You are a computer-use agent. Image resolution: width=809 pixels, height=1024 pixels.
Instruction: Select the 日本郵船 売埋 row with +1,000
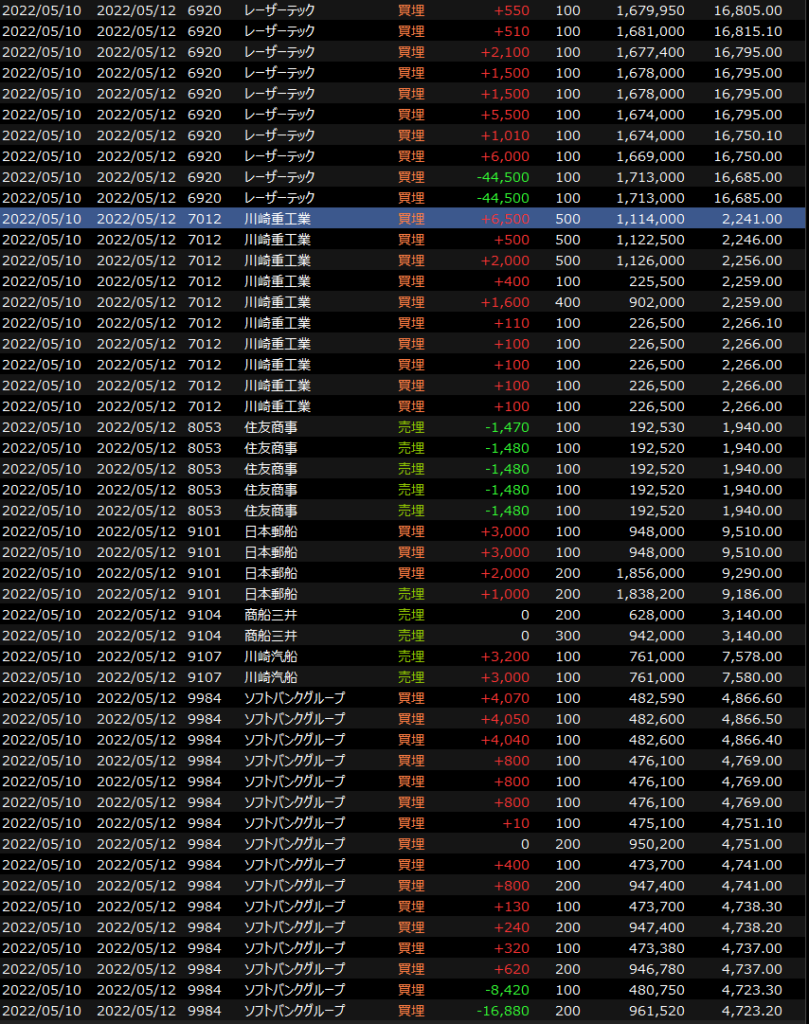pos(400,594)
